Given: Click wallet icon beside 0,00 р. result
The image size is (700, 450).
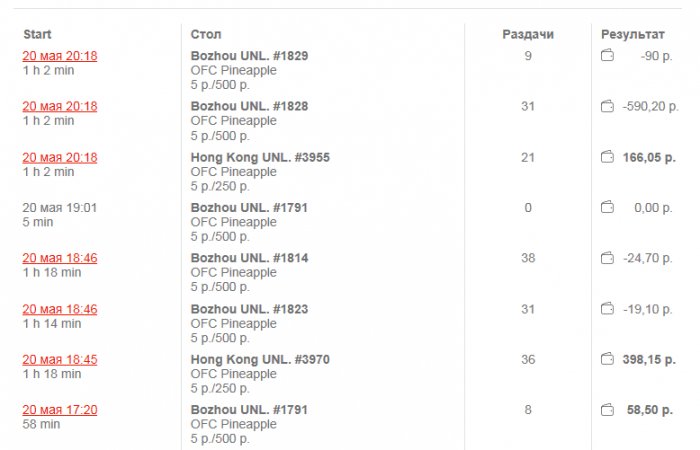Looking at the screenshot, I should click(607, 207).
